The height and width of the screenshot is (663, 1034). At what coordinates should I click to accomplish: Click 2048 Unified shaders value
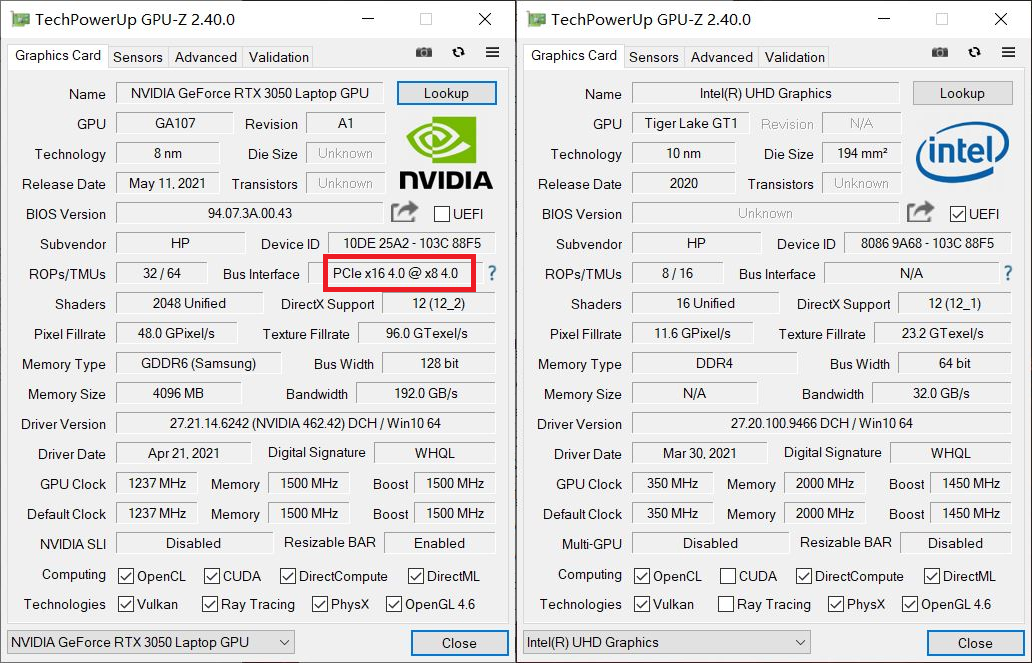click(189, 303)
